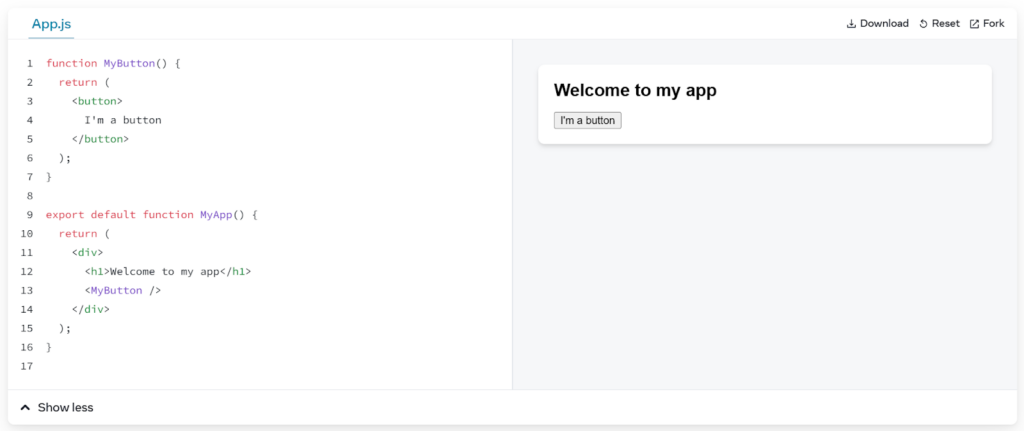Click the opening <button> tag in code
1024x431 pixels.
point(97,101)
